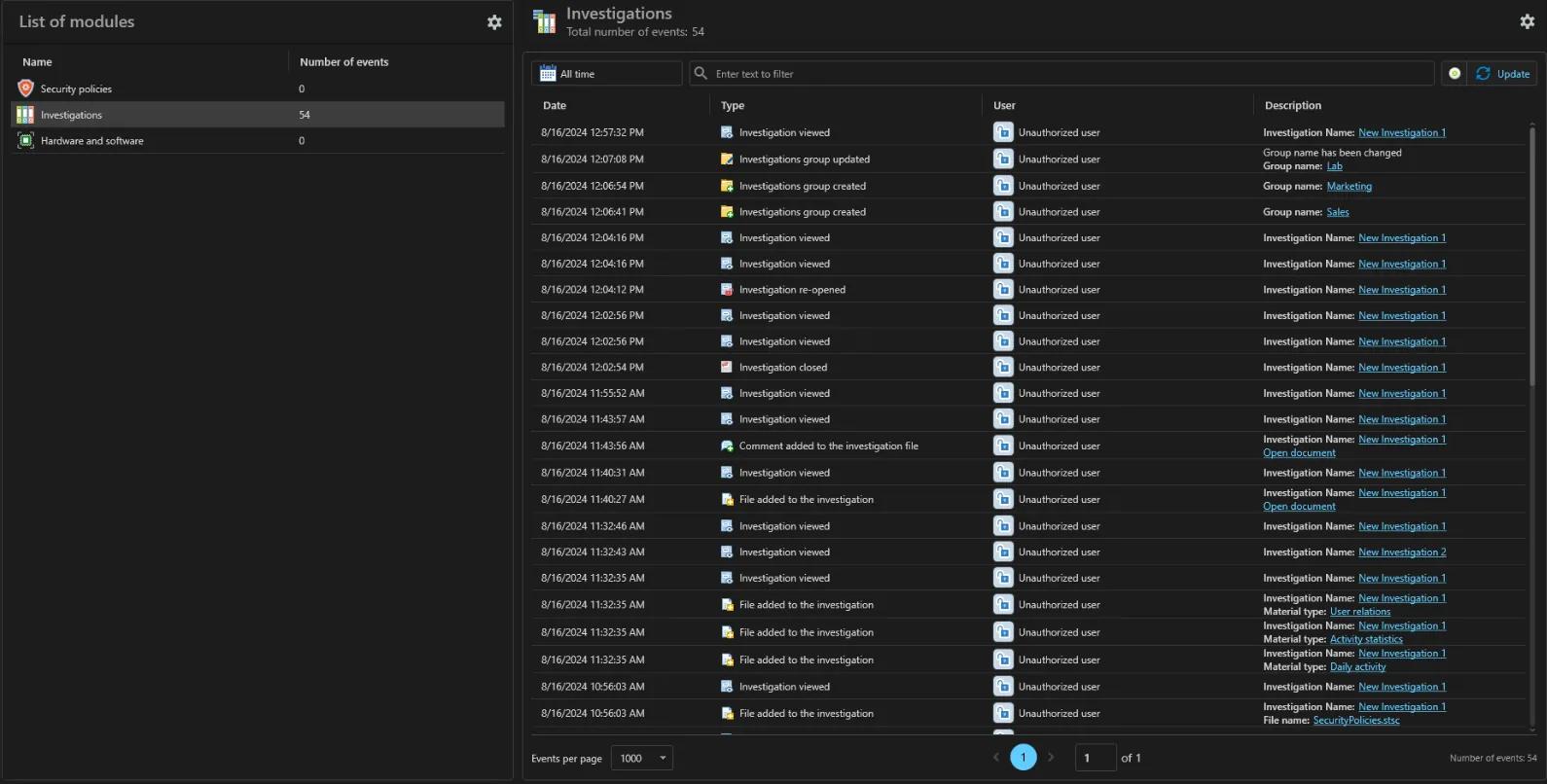Click the Investigations module icon in list

(x=26, y=115)
